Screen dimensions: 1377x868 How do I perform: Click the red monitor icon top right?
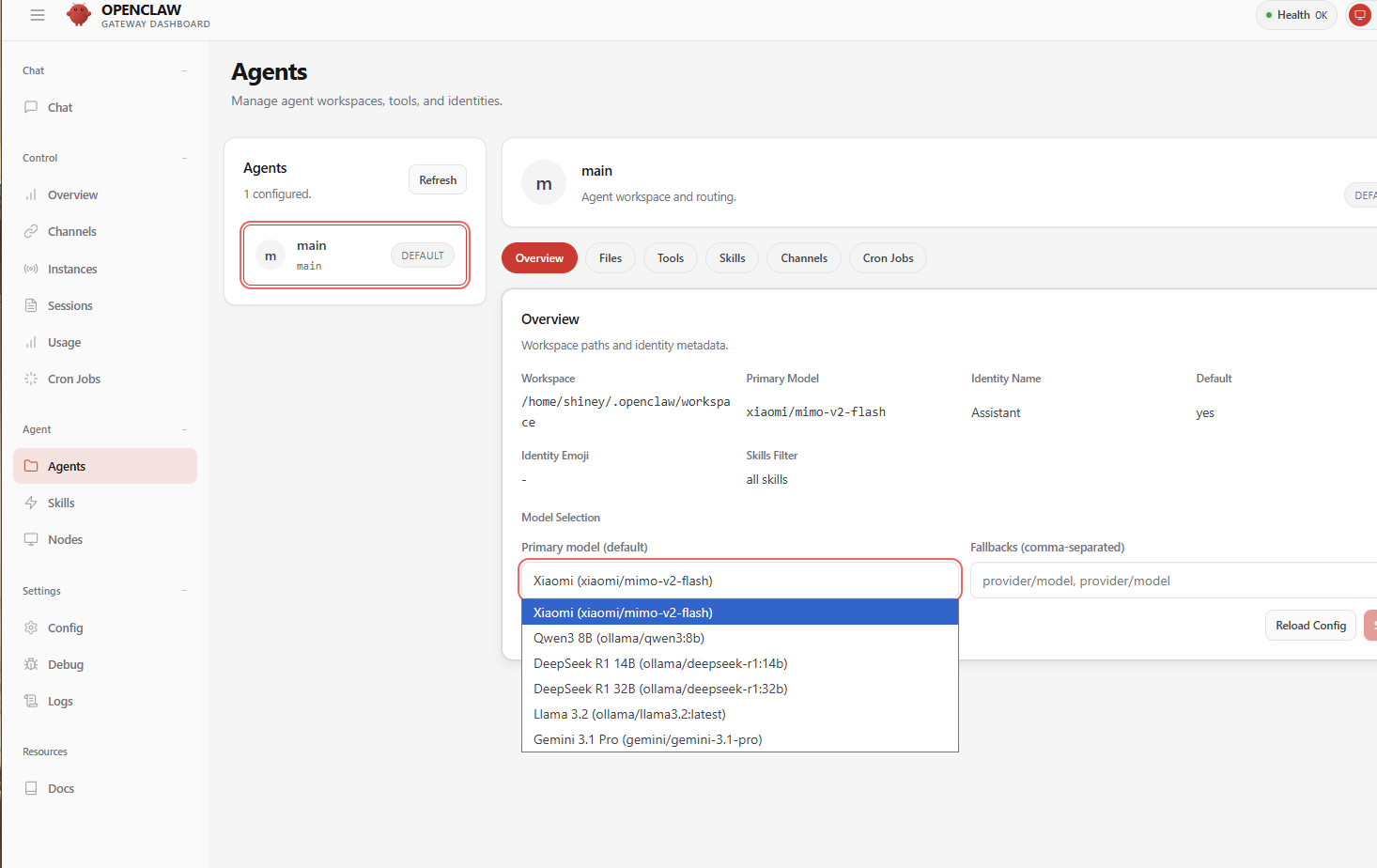click(1359, 15)
